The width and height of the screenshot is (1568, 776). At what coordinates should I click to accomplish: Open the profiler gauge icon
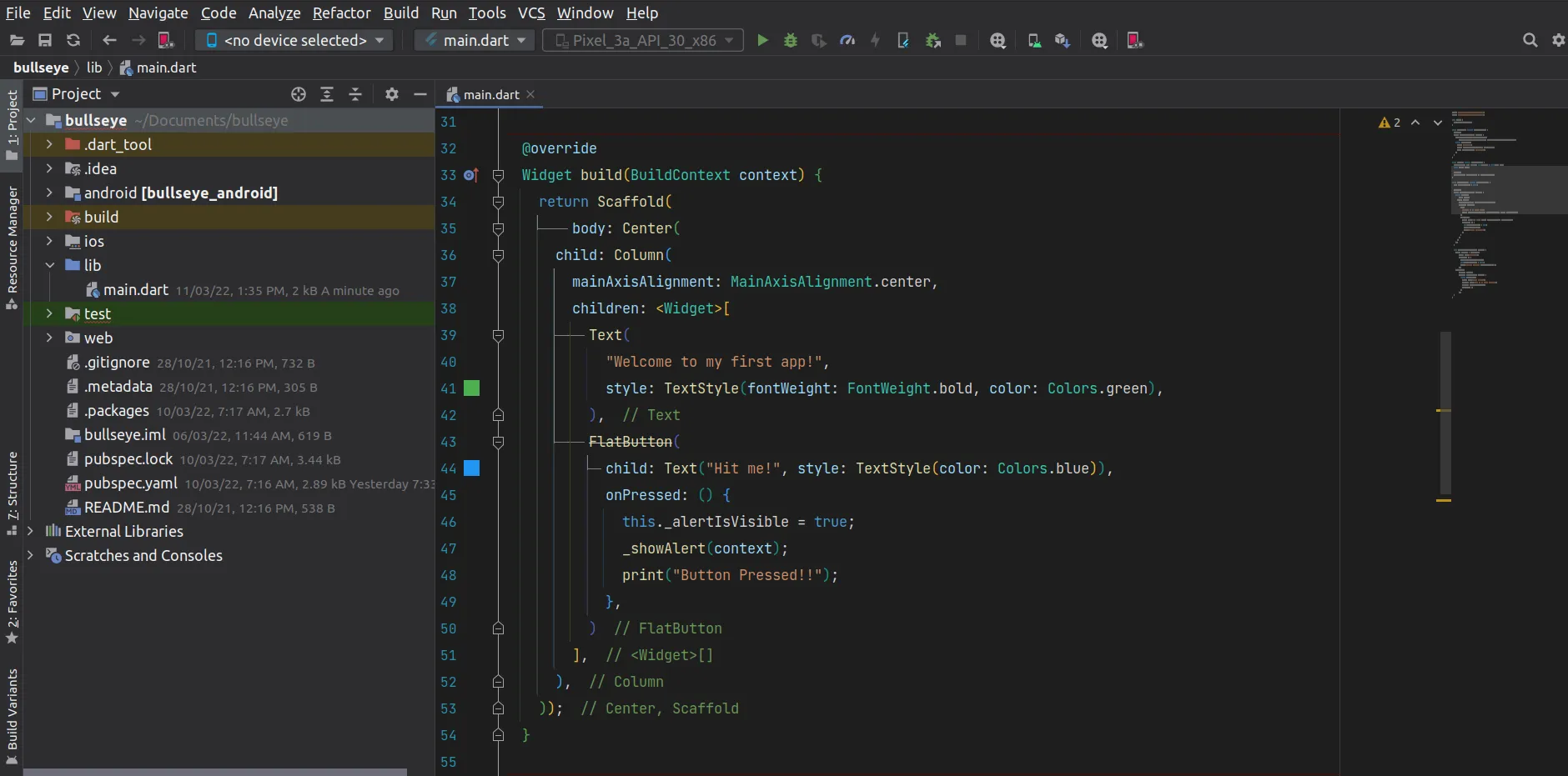point(847,40)
